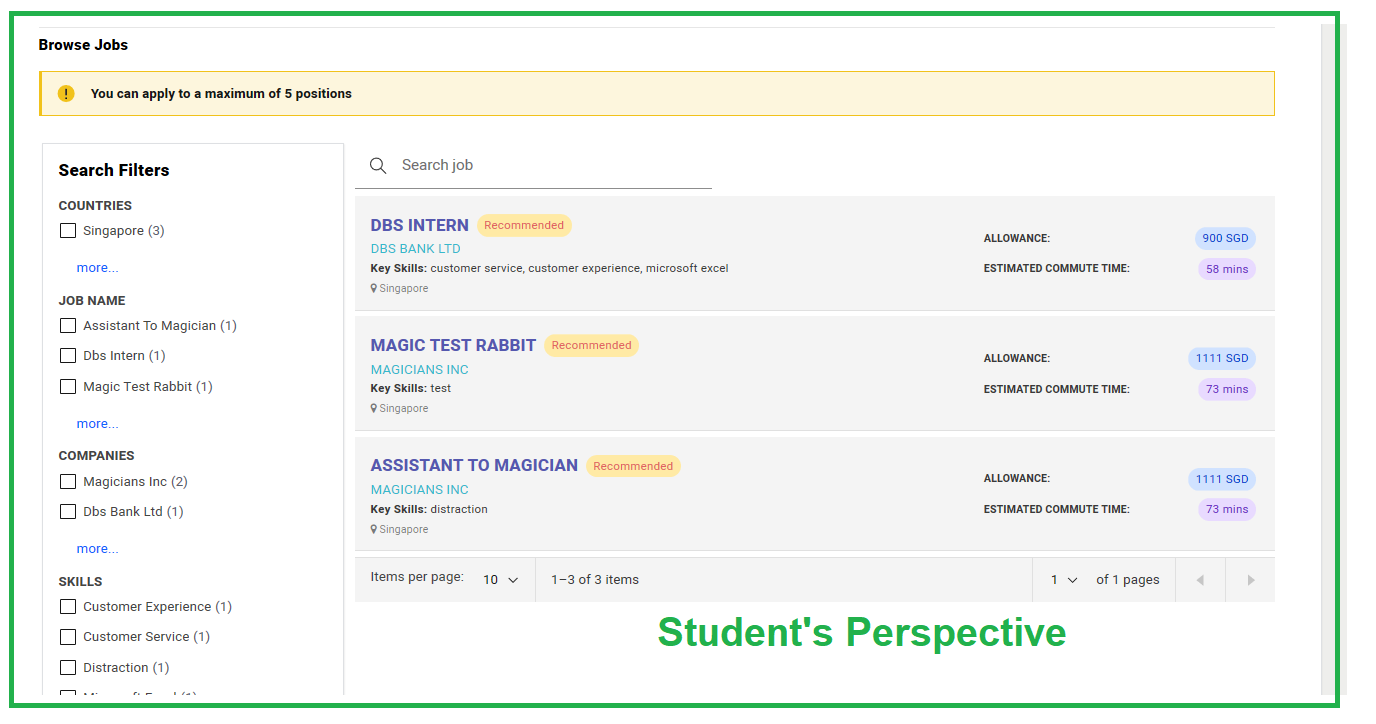Tick the Singapore country checkbox
Image resolution: width=1376 pixels, height=724 pixels.
pyautogui.click(x=68, y=231)
